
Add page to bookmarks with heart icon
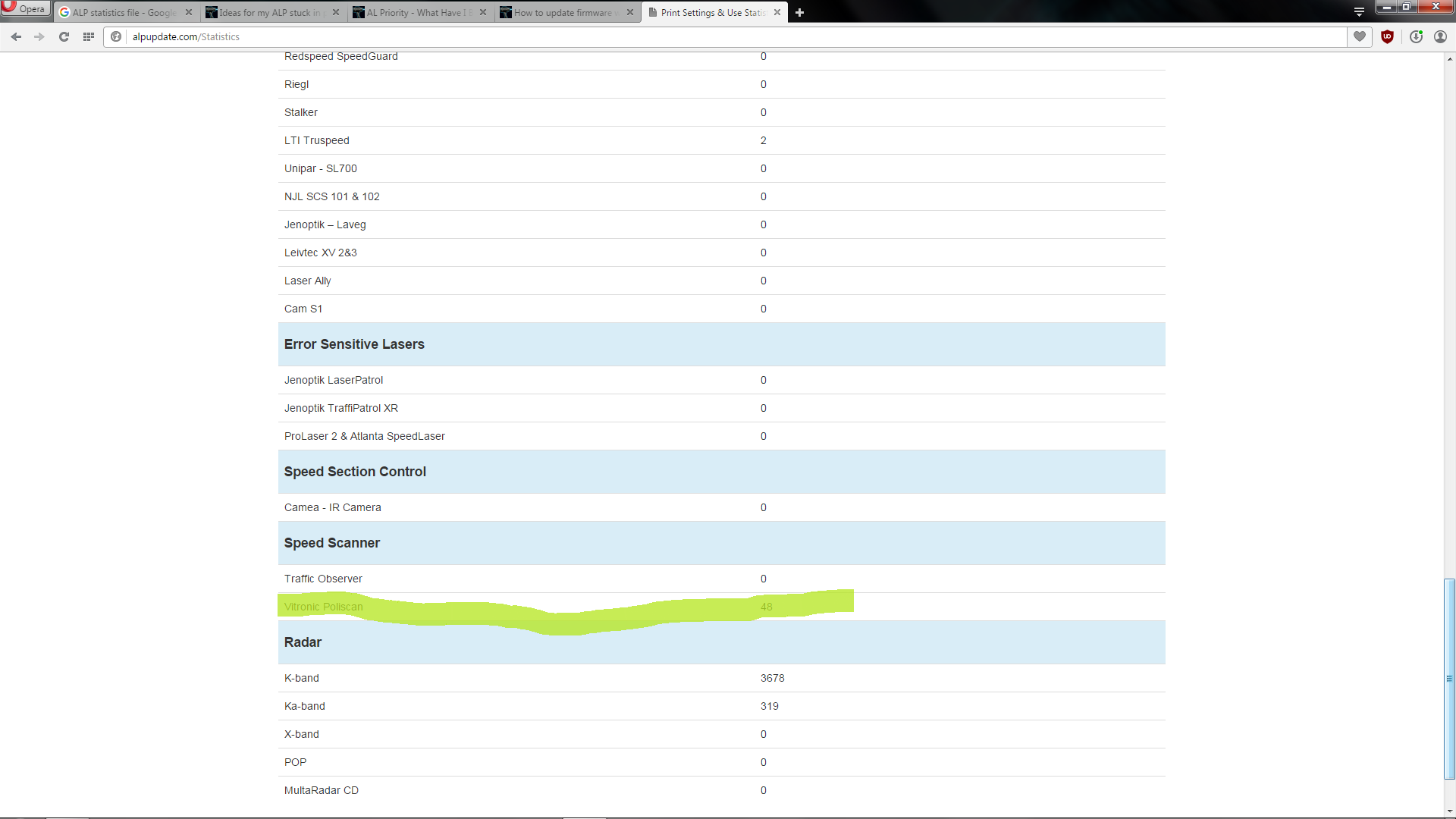click(1360, 36)
